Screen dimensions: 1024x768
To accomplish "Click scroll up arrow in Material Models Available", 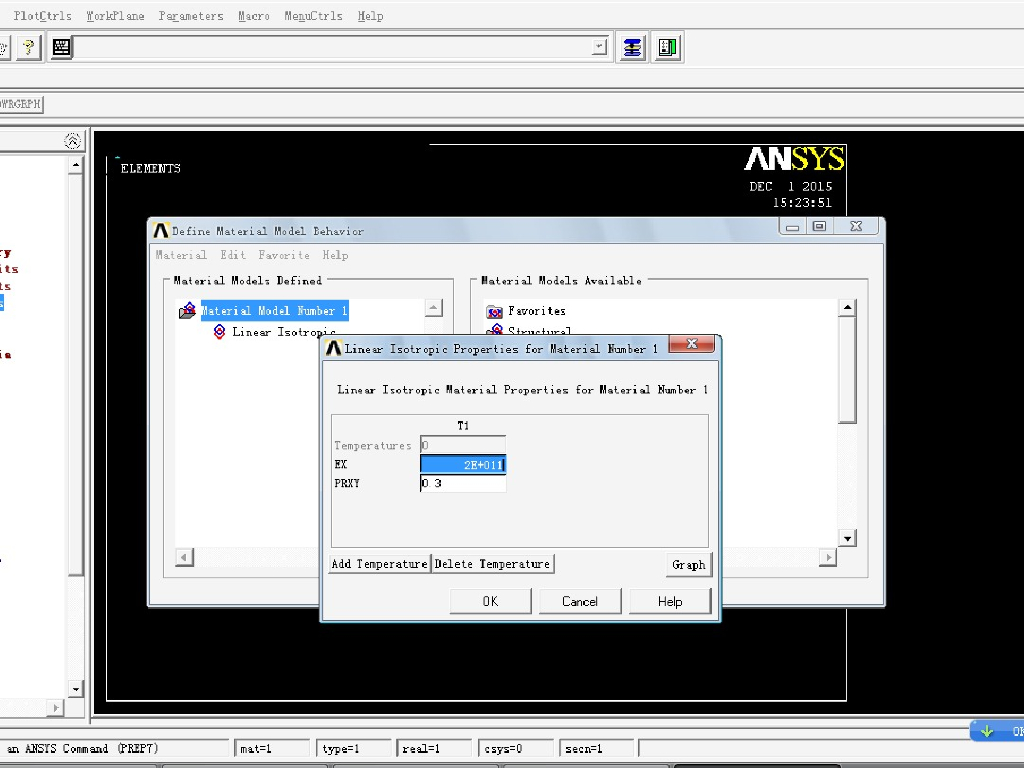I will click(x=847, y=308).
